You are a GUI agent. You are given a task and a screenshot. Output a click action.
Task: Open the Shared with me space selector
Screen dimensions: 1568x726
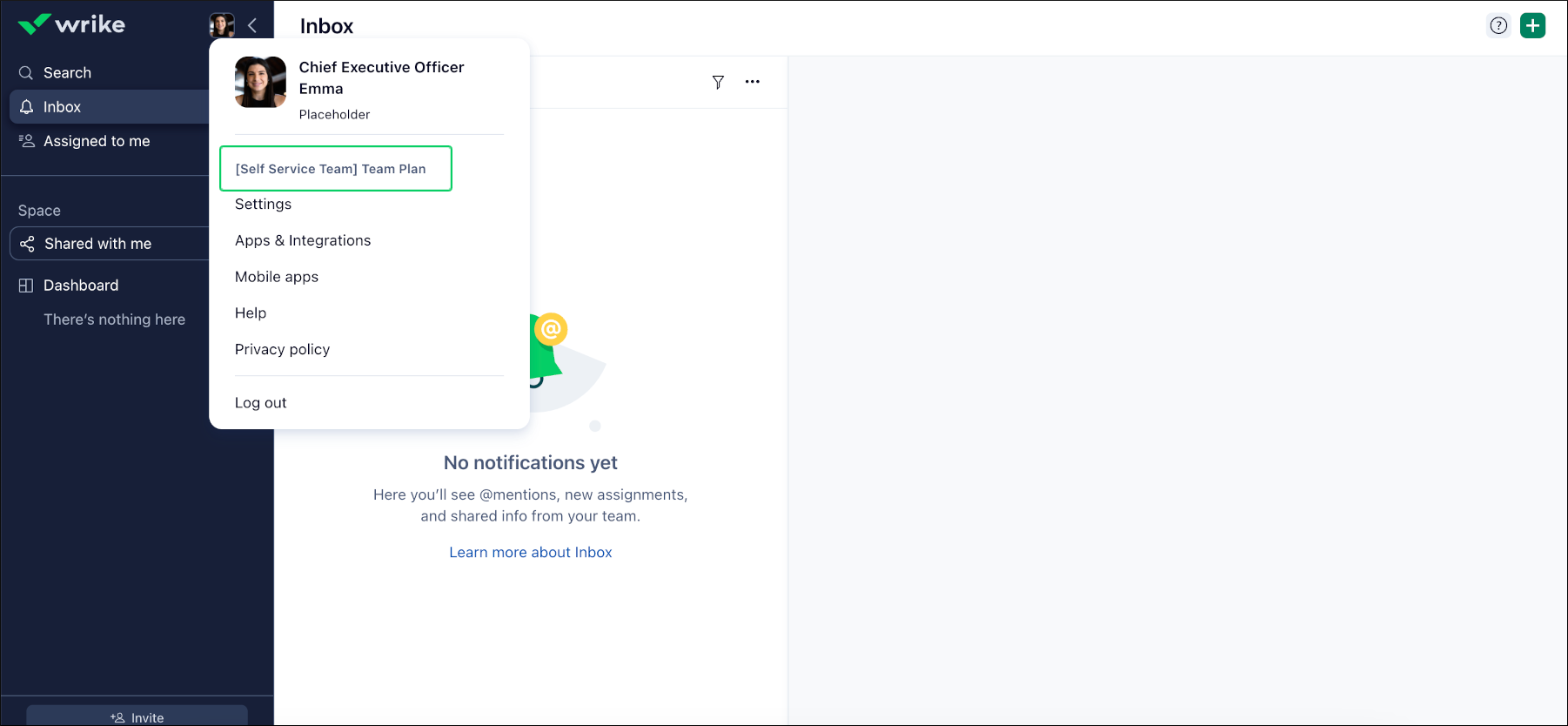coord(97,244)
